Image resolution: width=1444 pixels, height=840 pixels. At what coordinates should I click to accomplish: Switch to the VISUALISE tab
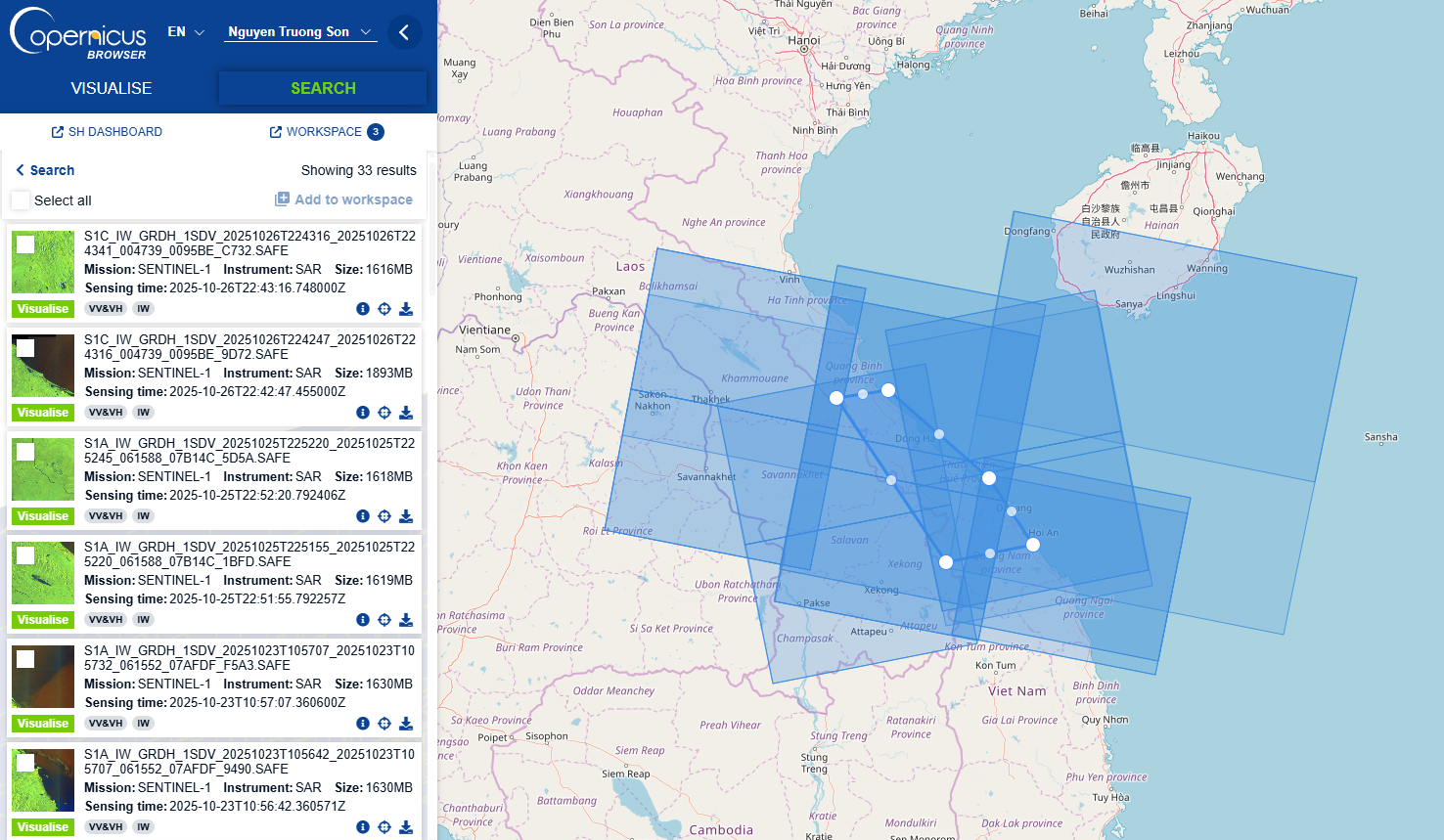111,88
